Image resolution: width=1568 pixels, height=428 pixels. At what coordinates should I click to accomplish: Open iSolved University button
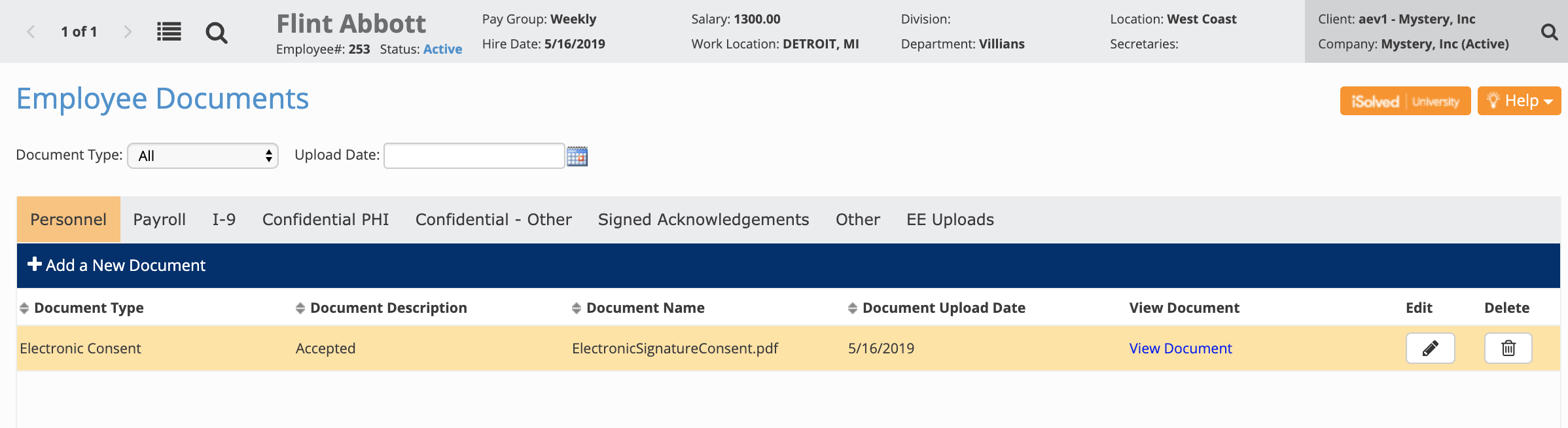(x=1405, y=101)
